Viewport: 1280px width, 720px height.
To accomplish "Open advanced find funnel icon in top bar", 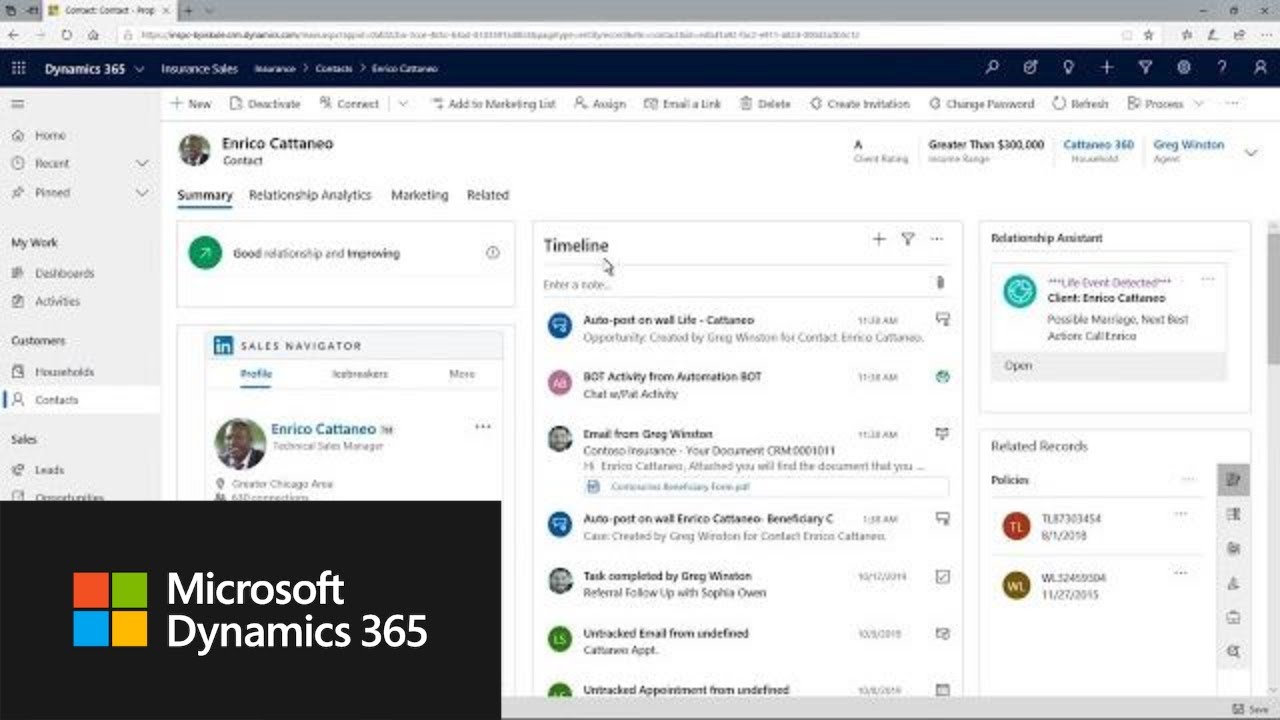I will tap(1145, 68).
